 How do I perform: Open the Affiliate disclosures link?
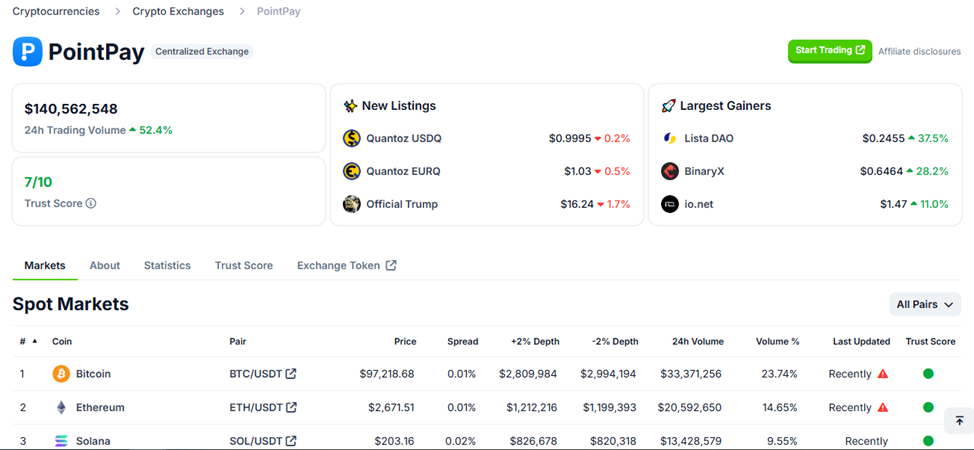pos(919,52)
